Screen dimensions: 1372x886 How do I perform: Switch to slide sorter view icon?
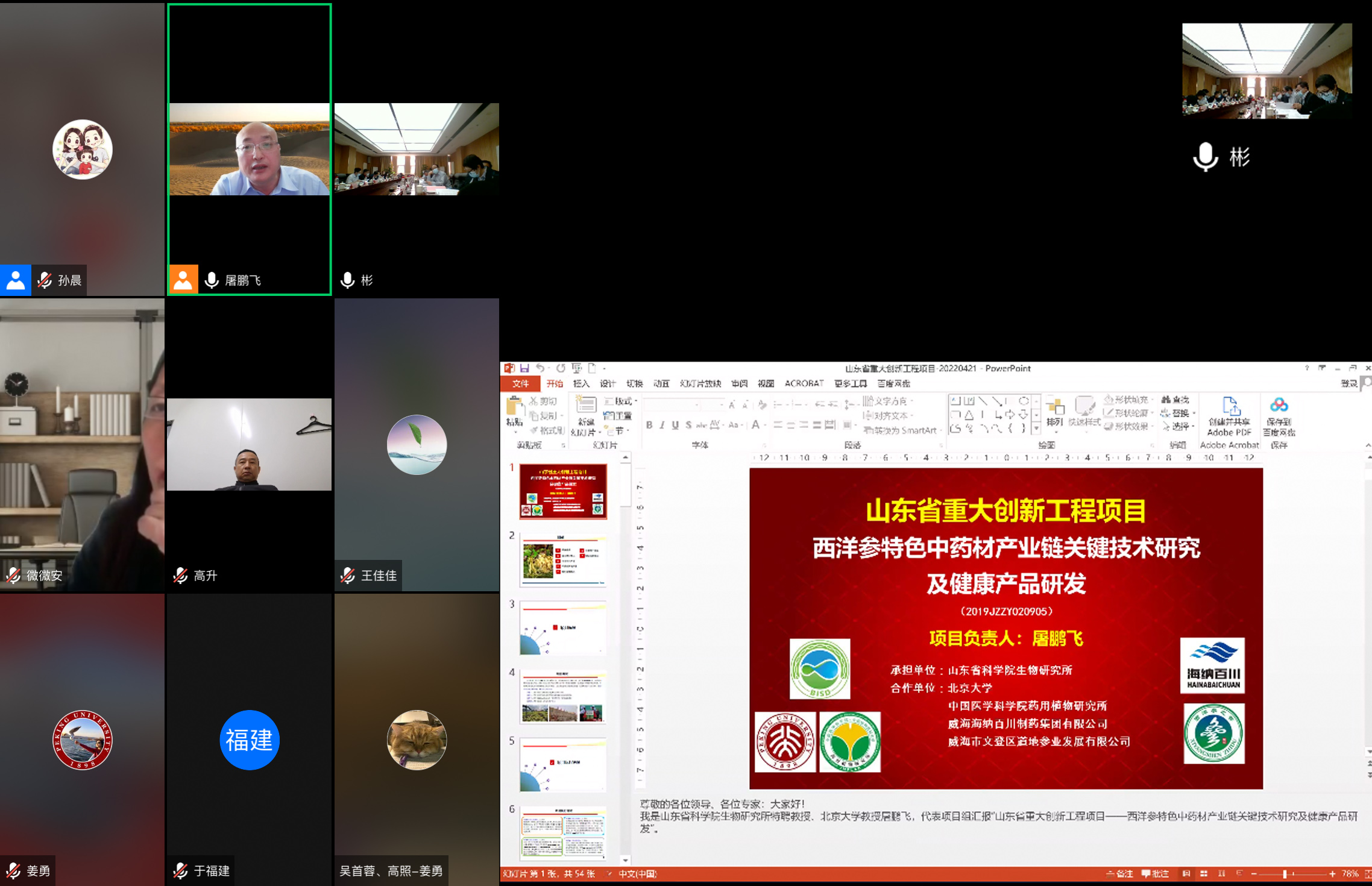tap(1204, 874)
